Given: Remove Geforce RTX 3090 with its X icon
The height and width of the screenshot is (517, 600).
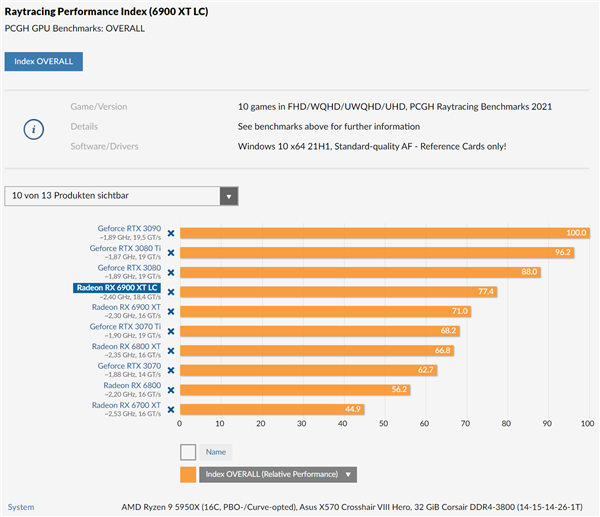Looking at the screenshot, I should [x=170, y=233].
